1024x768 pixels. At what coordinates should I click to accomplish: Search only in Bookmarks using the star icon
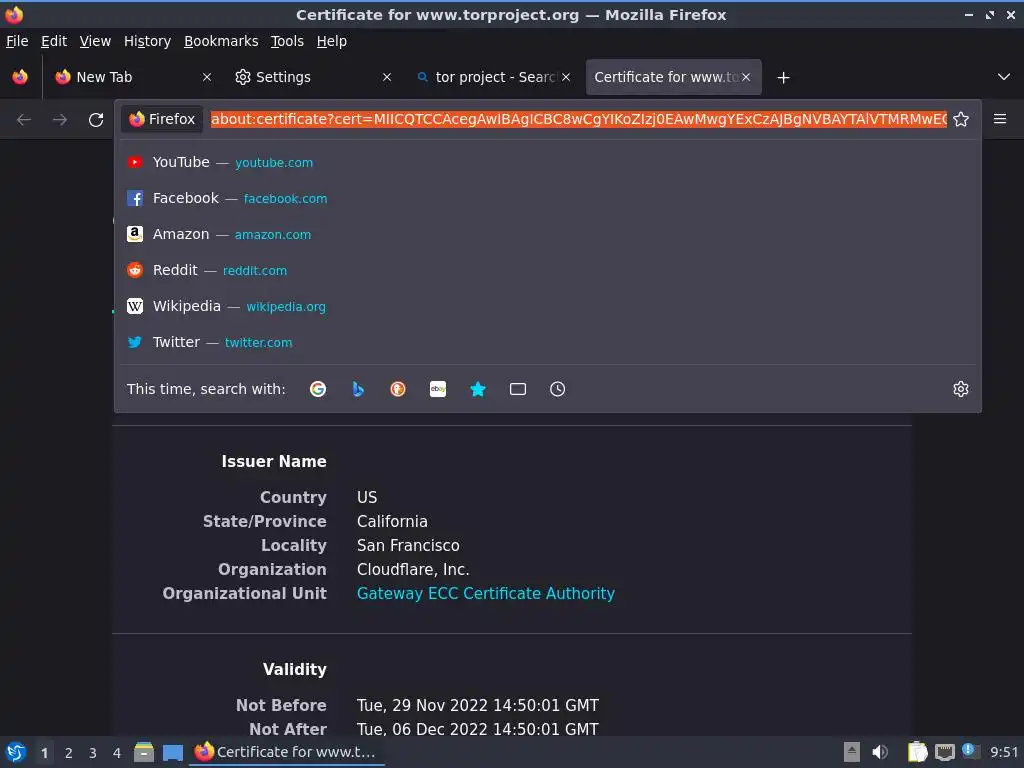478,389
